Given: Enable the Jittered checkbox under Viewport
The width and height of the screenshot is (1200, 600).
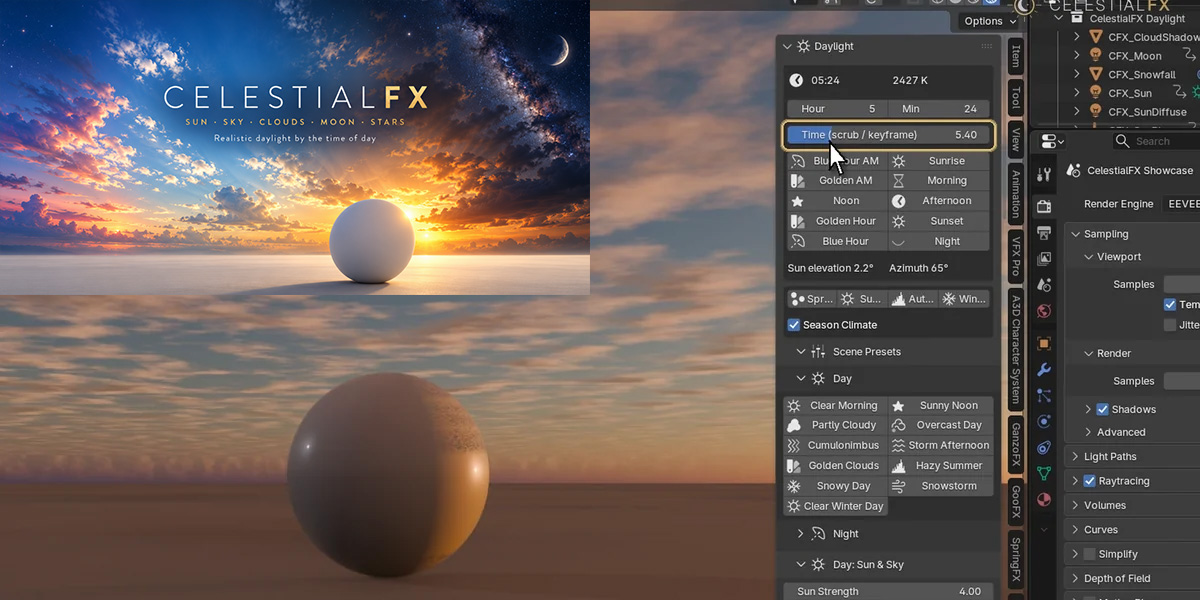Looking at the screenshot, I should click(1170, 325).
